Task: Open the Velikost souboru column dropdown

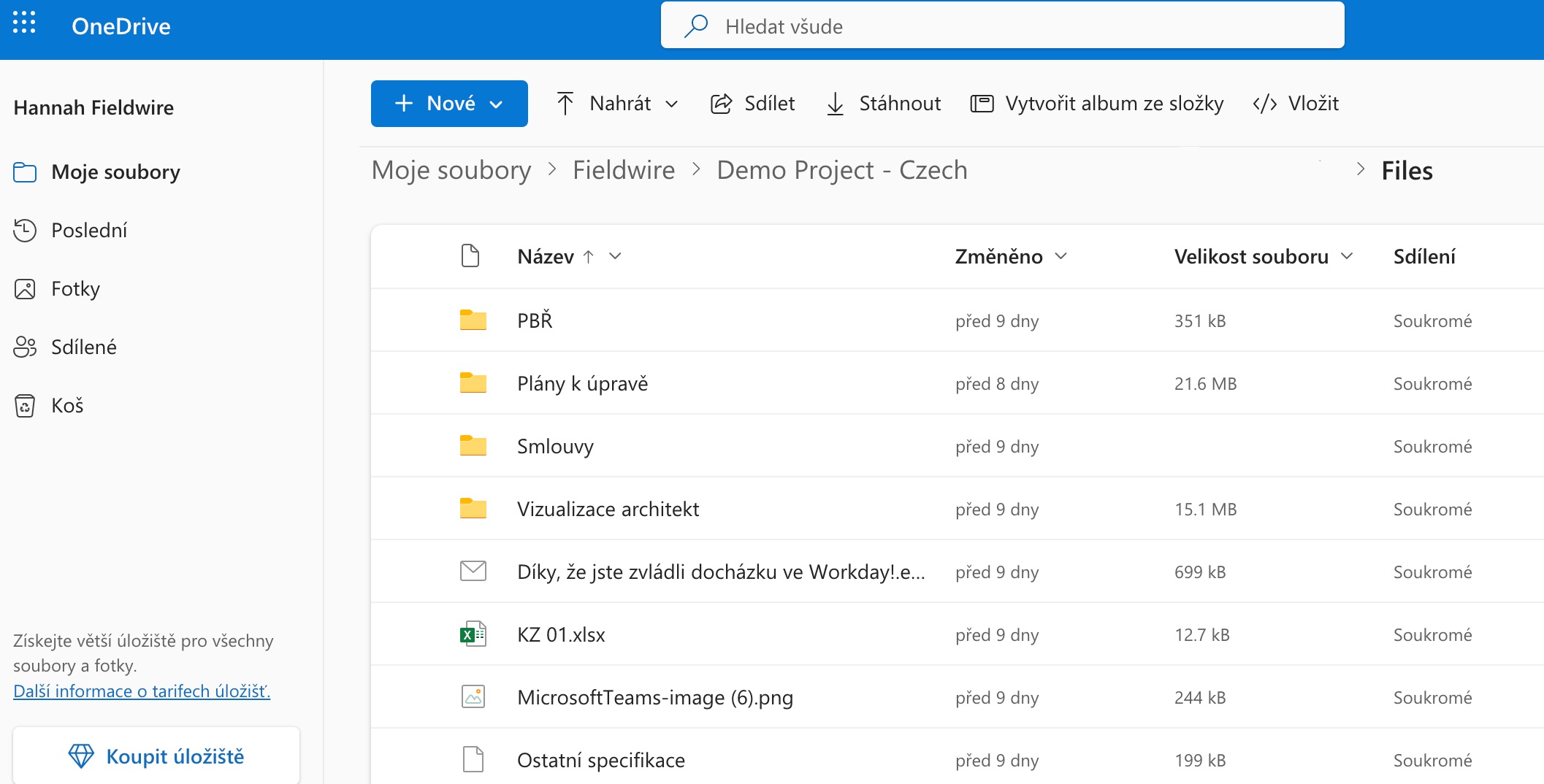Action: pyautogui.click(x=1347, y=255)
